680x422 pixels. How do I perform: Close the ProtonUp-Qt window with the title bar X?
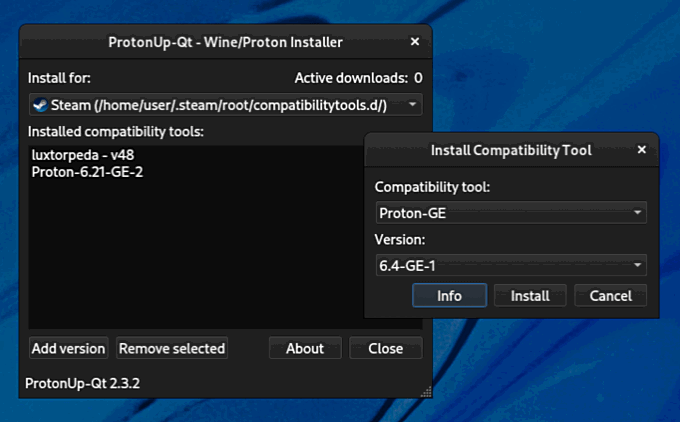415,42
